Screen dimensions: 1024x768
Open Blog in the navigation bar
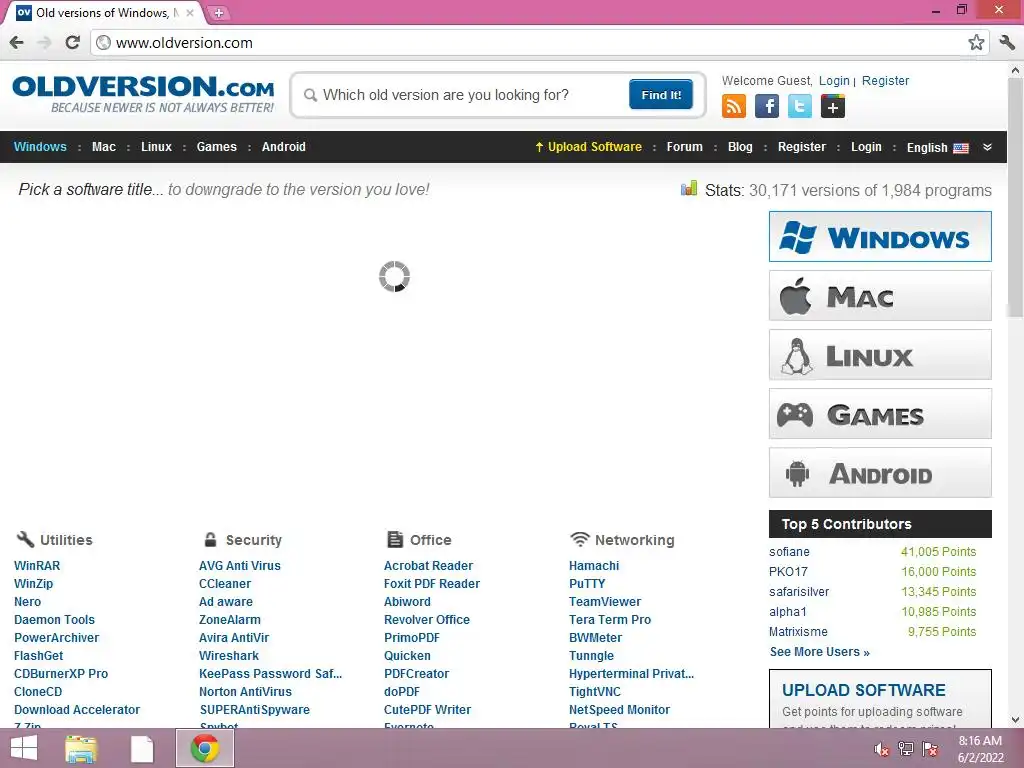pos(740,147)
